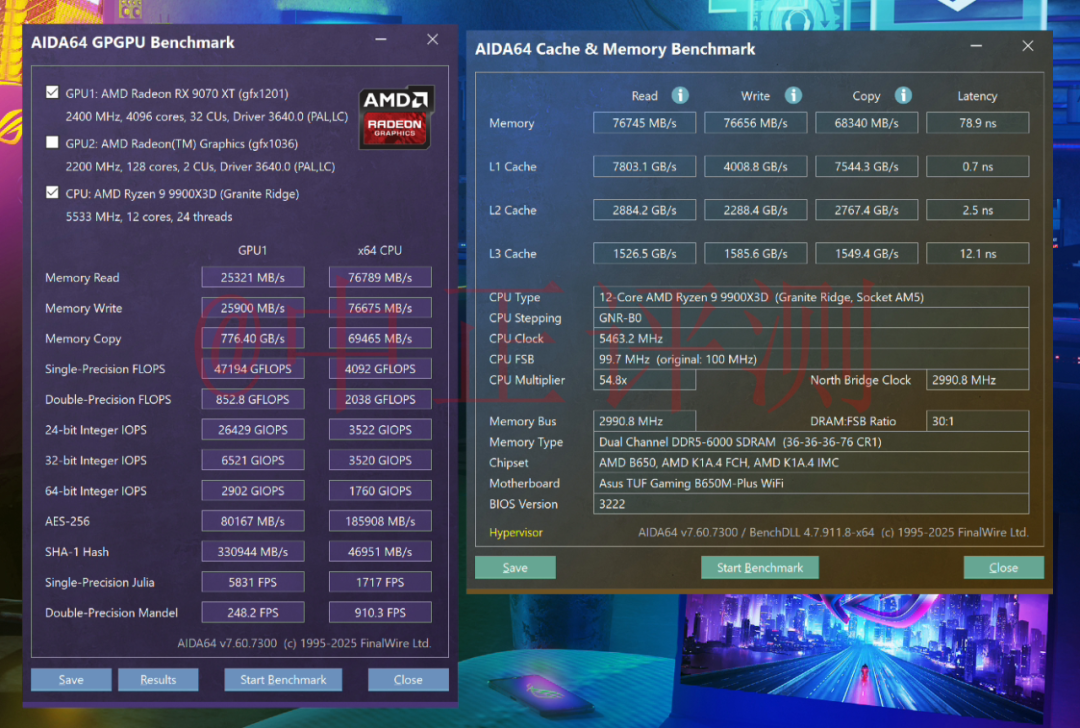Click Close button in Cache & Memory window
Viewport: 1080px width, 728px height.
tap(1004, 568)
